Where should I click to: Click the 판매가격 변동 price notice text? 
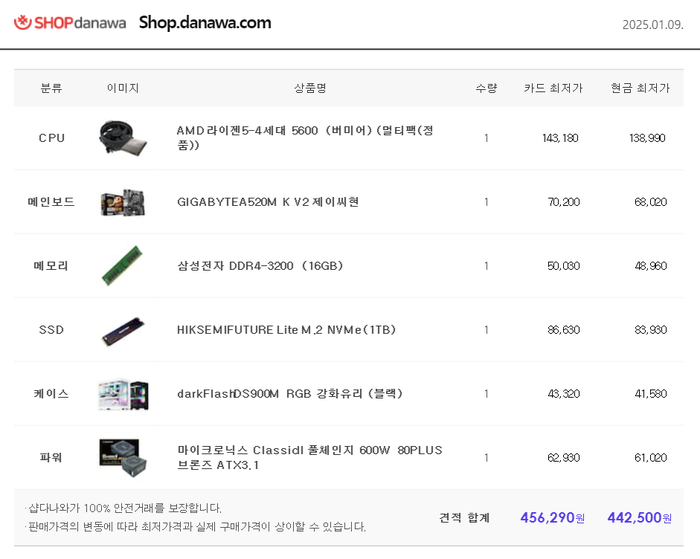click(196, 527)
